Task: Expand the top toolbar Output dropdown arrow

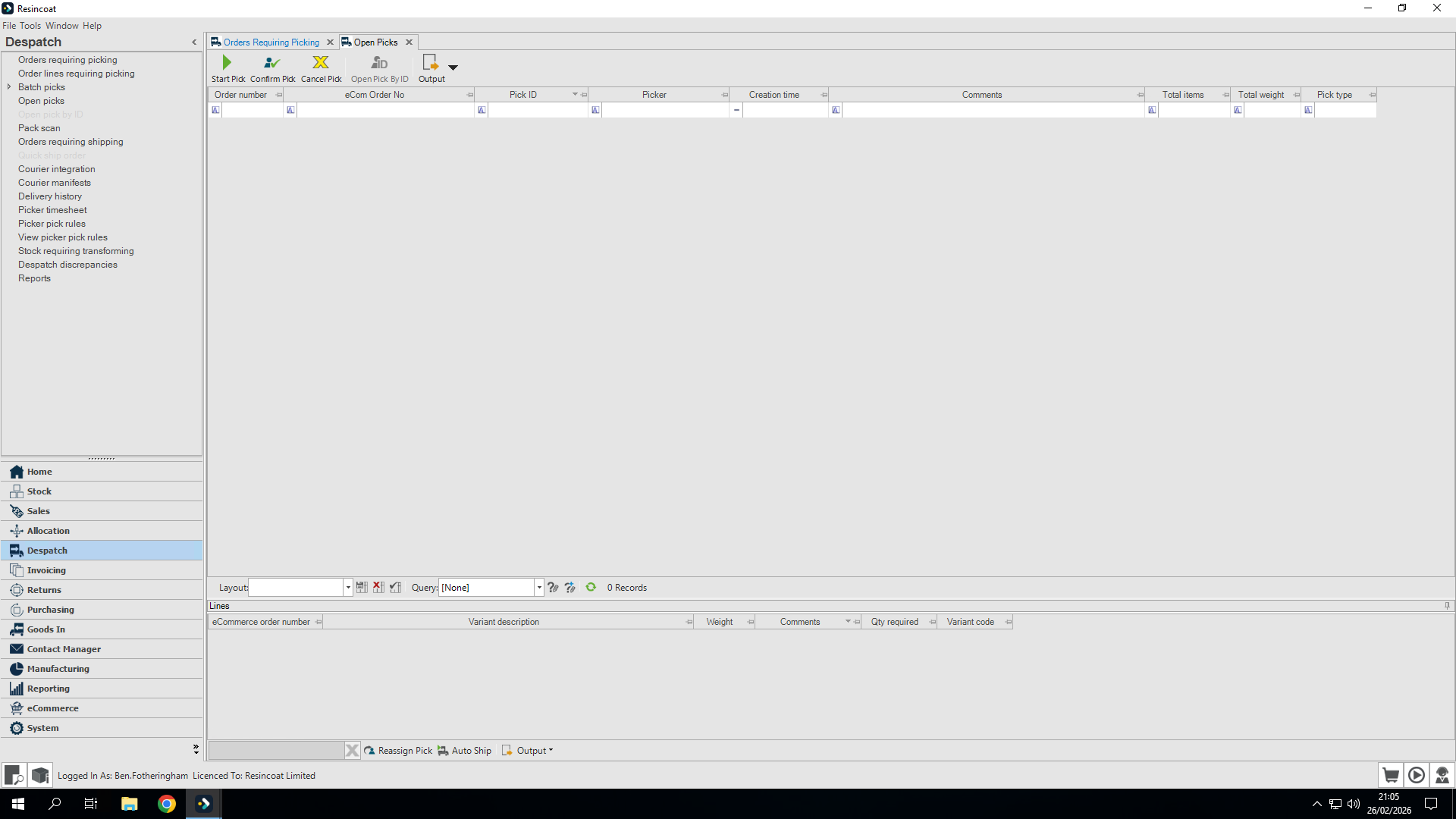Action: (453, 67)
